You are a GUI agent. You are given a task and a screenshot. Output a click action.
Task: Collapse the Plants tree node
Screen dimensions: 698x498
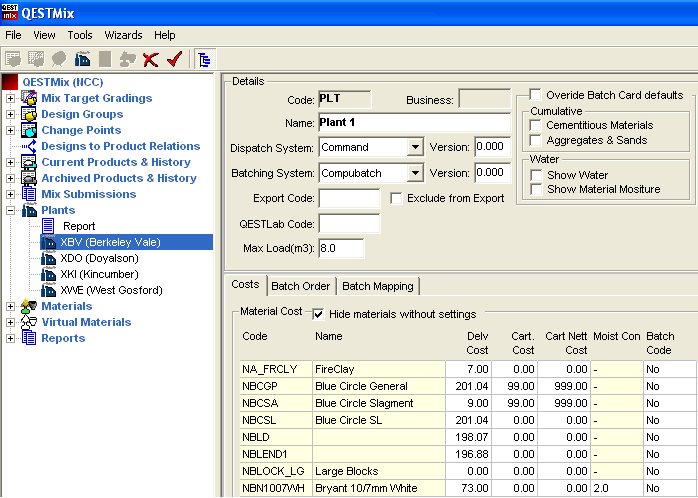[11, 210]
